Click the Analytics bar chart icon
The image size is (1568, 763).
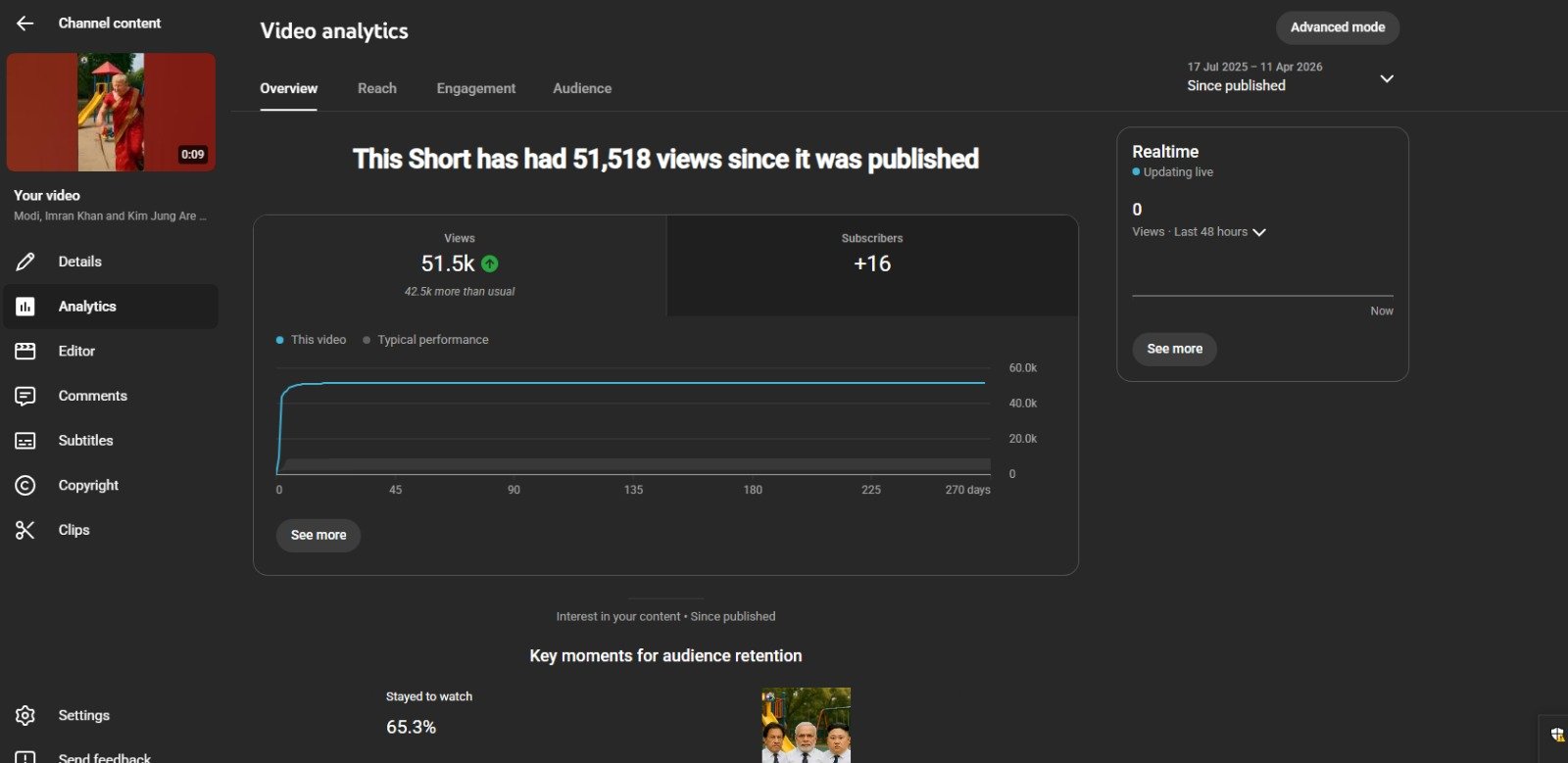(x=25, y=307)
